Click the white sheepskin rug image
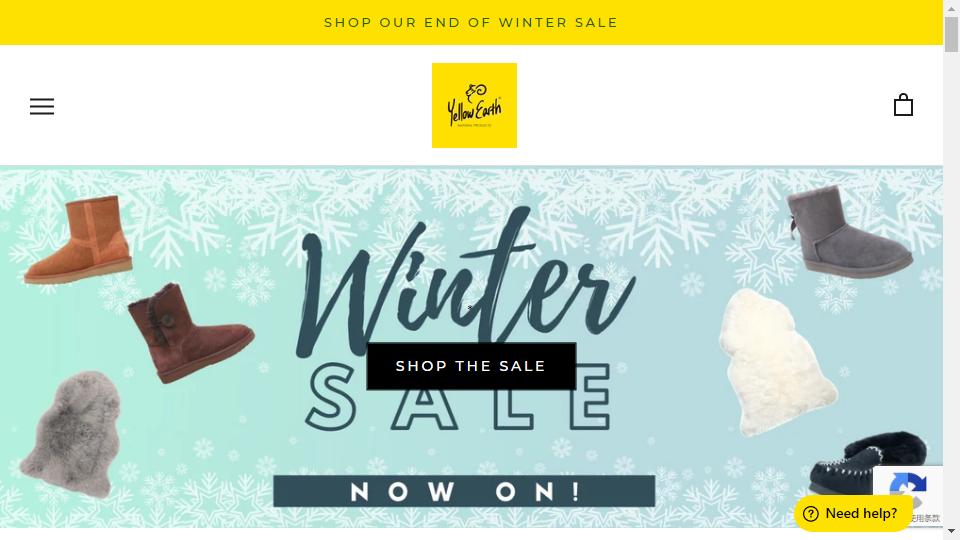This screenshot has height=540, width=960. tap(777, 362)
